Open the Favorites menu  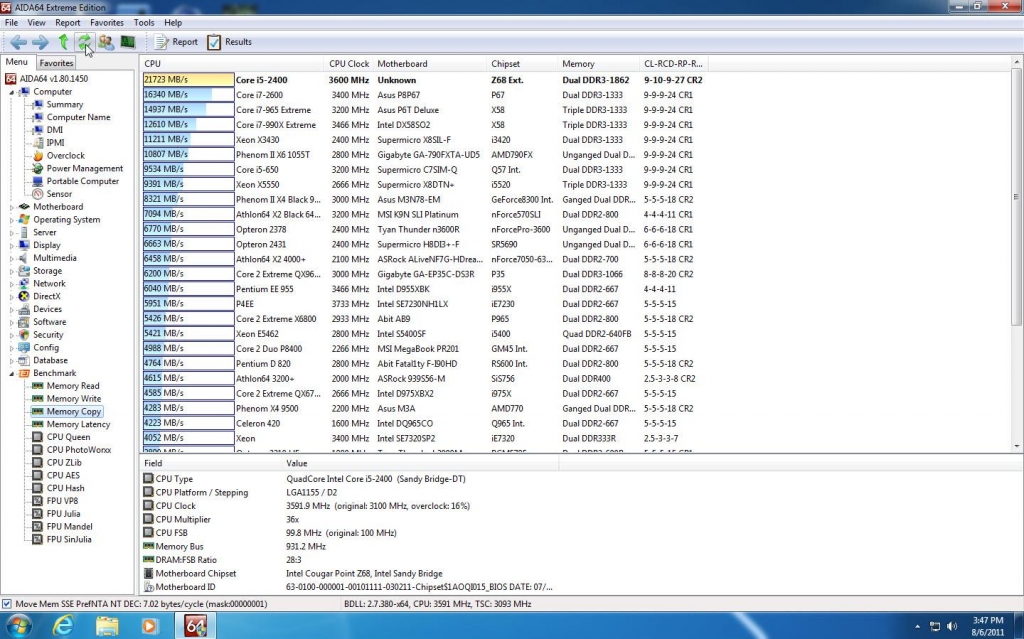point(107,22)
